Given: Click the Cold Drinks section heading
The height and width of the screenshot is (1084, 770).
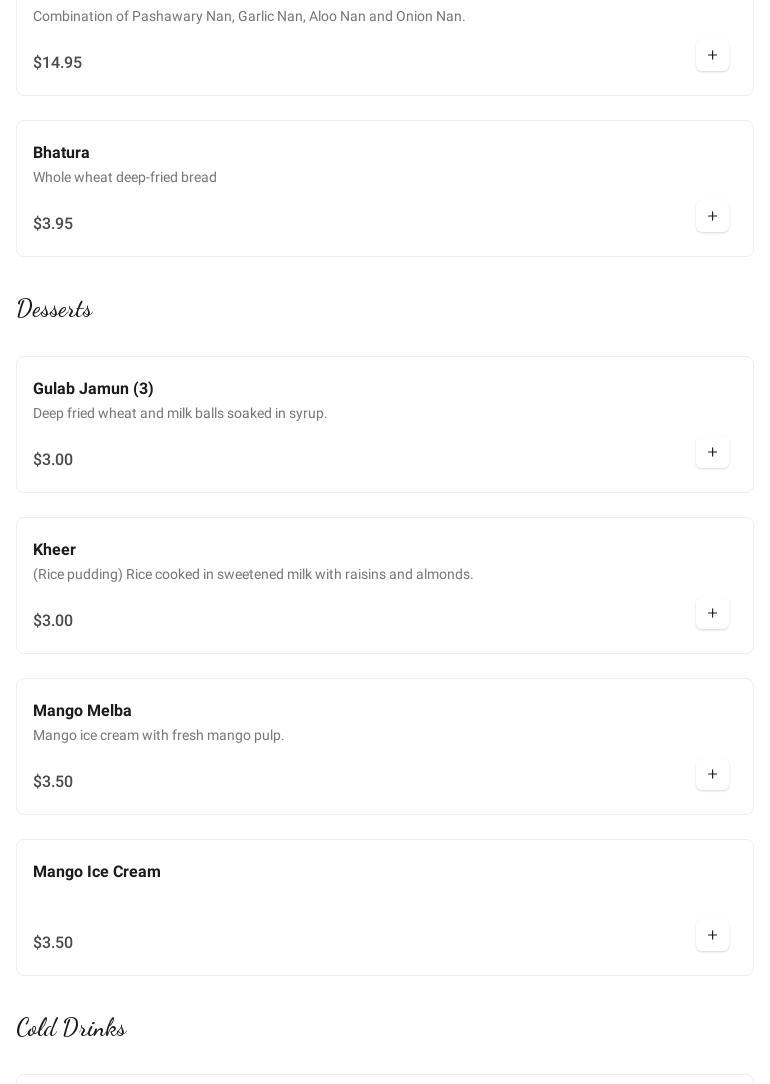Looking at the screenshot, I should click(x=71, y=1028).
